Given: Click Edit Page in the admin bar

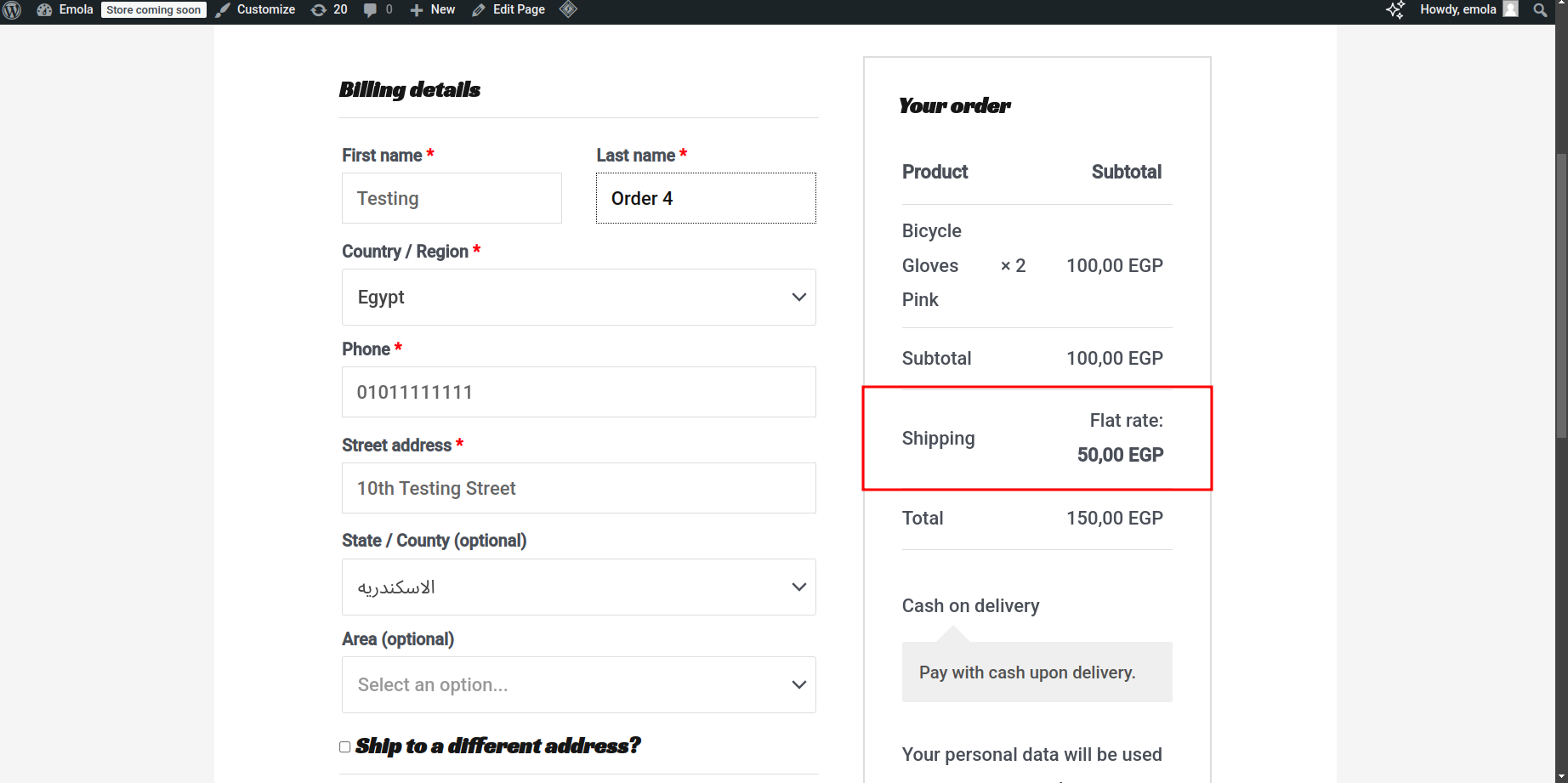Looking at the screenshot, I should [x=508, y=10].
